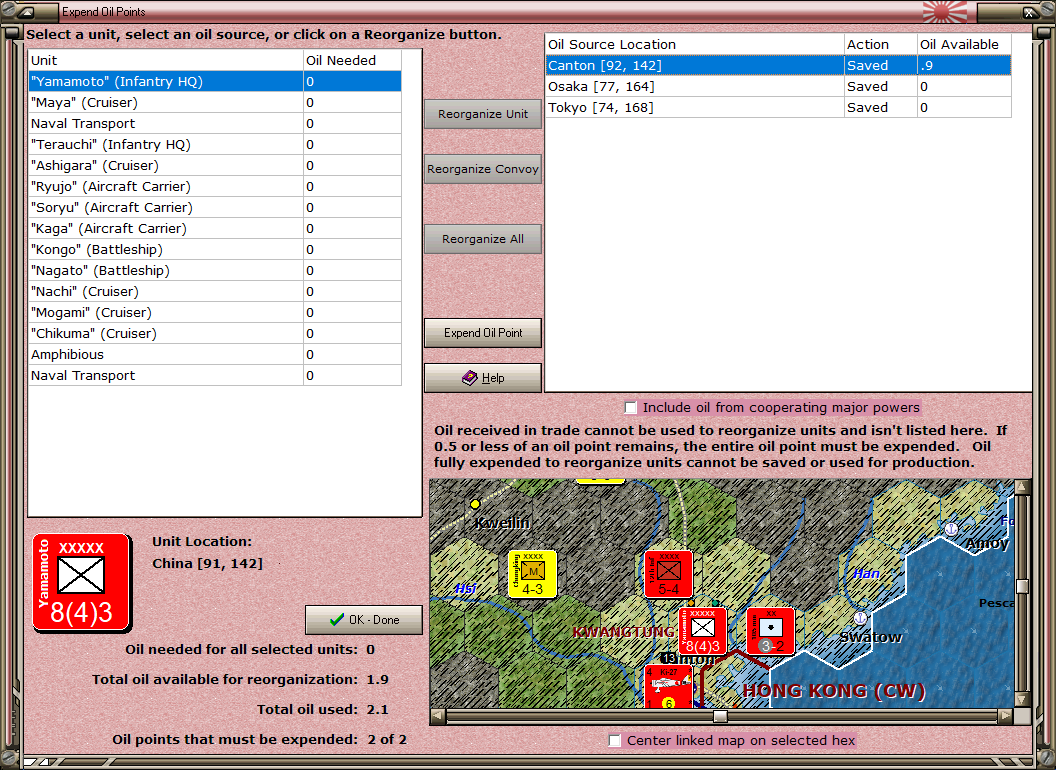Image resolution: width=1056 pixels, height=770 pixels.
Task: Select the red 5-4 infantry unit on map
Action: [x=668, y=574]
